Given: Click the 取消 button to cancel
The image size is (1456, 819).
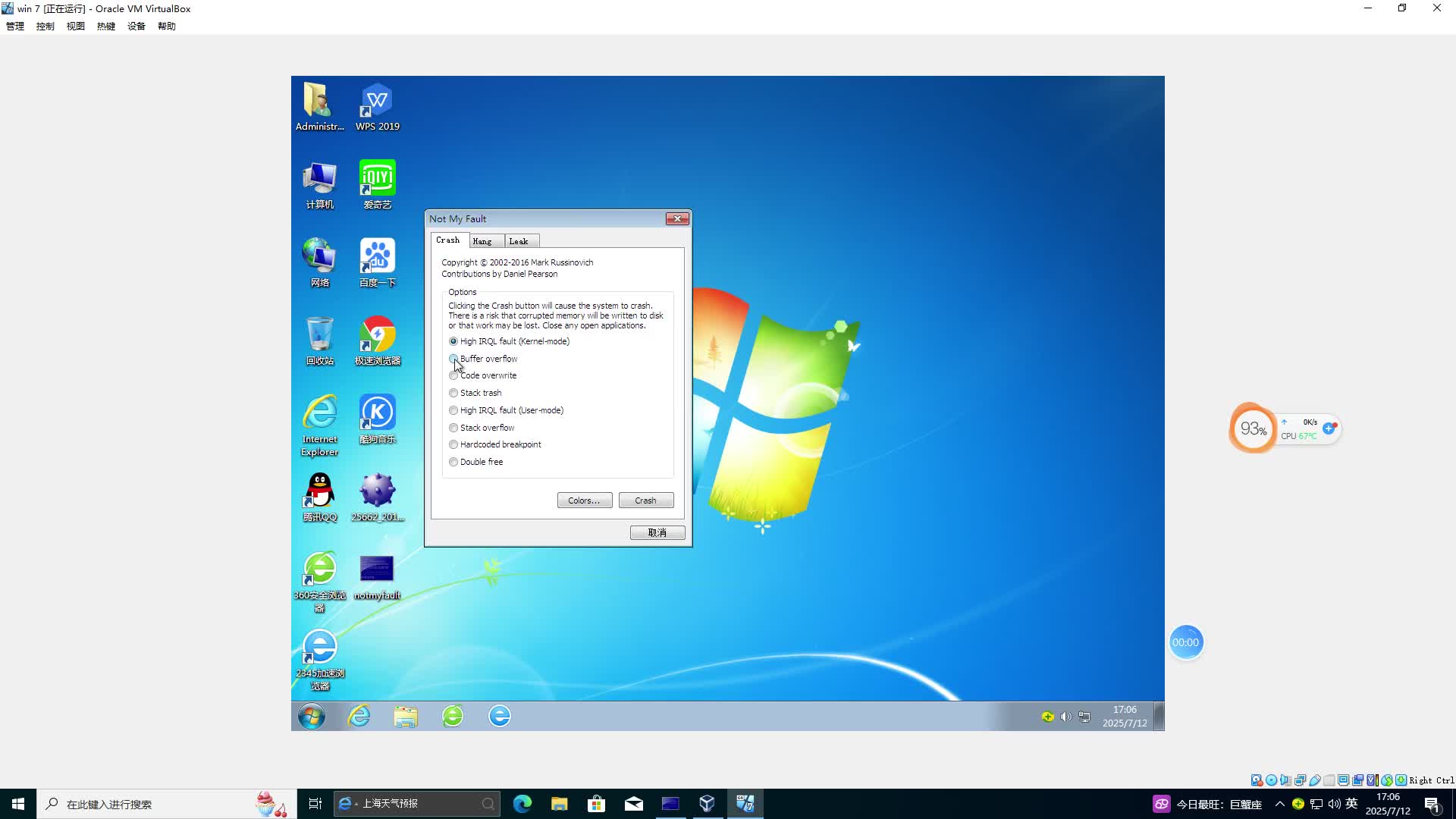Looking at the screenshot, I should (x=657, y=532).
